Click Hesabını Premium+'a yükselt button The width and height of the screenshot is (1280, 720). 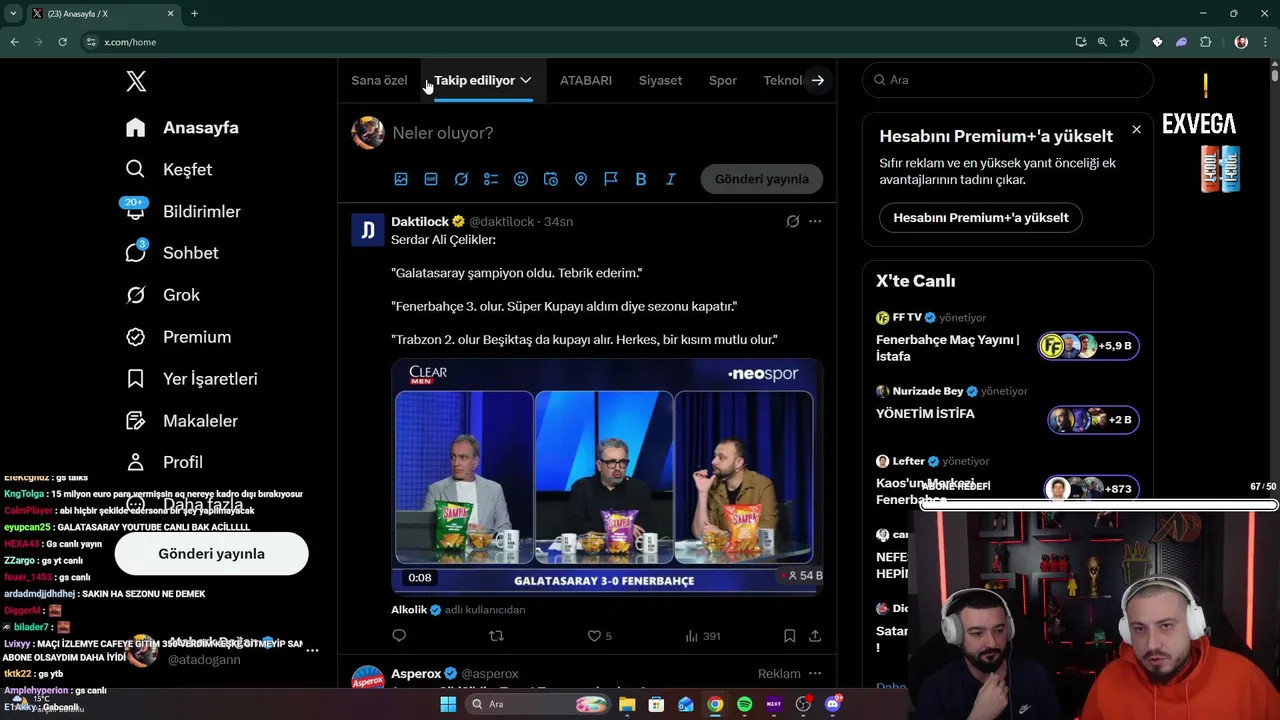point(981,218)
